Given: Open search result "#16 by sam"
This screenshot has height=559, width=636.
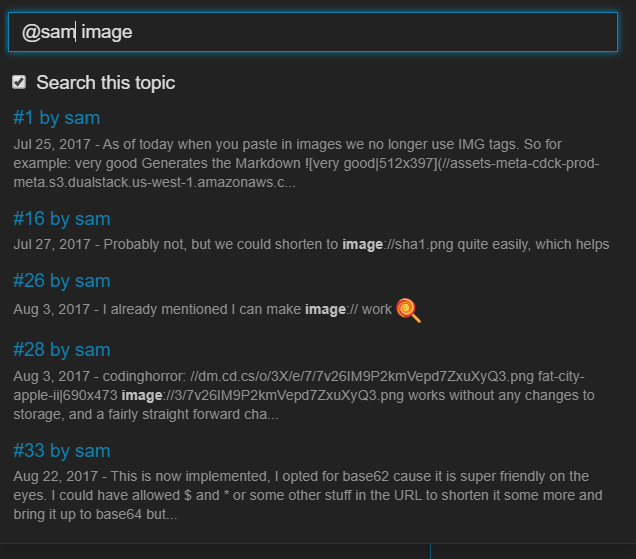Looking at the screenshot, I should point(62,219).
